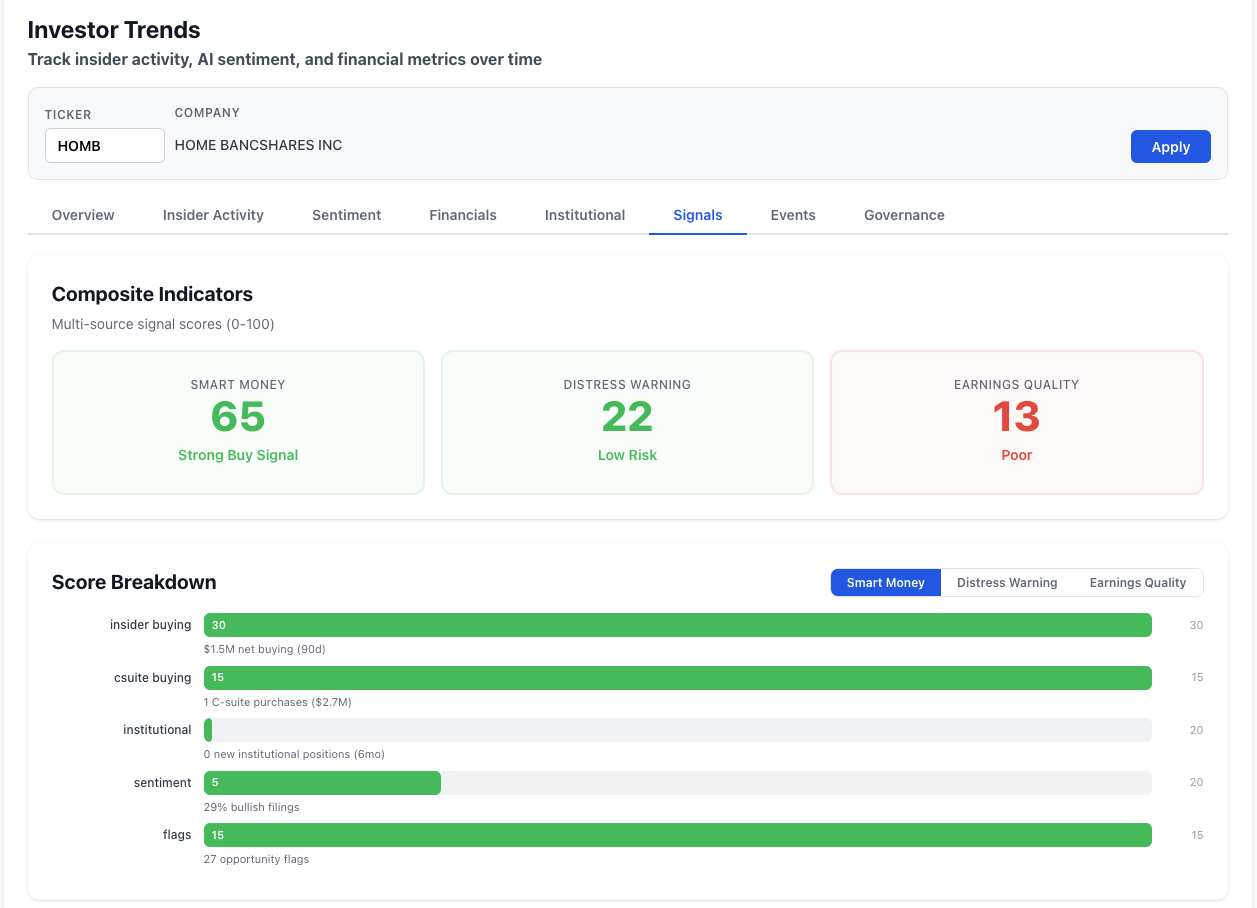The width and height of the screenshot is (1257, 908).
Task: Click the Earnings Quality score card
Action: pos(1016,422)
